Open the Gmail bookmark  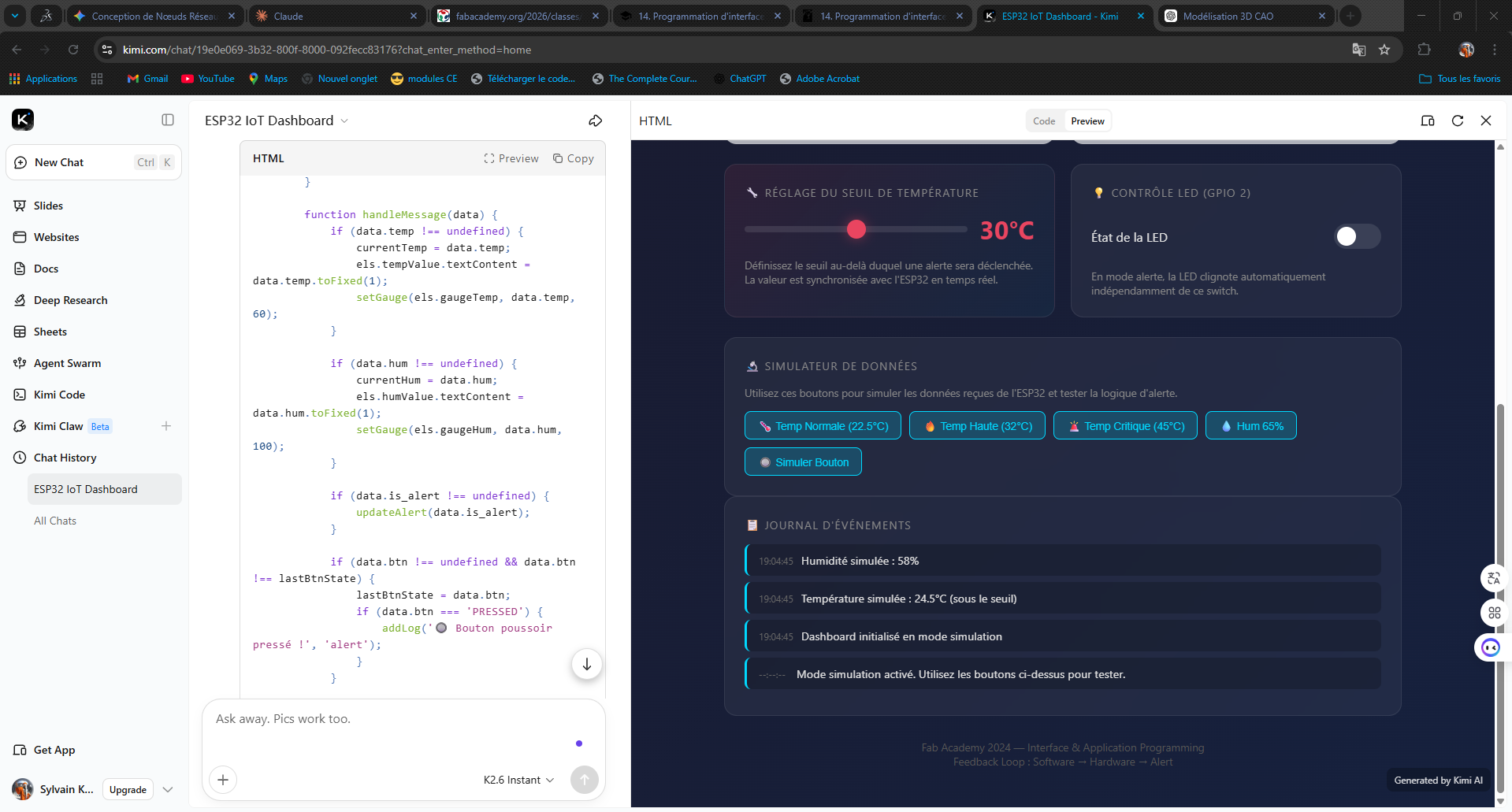[x=147, y=79]
